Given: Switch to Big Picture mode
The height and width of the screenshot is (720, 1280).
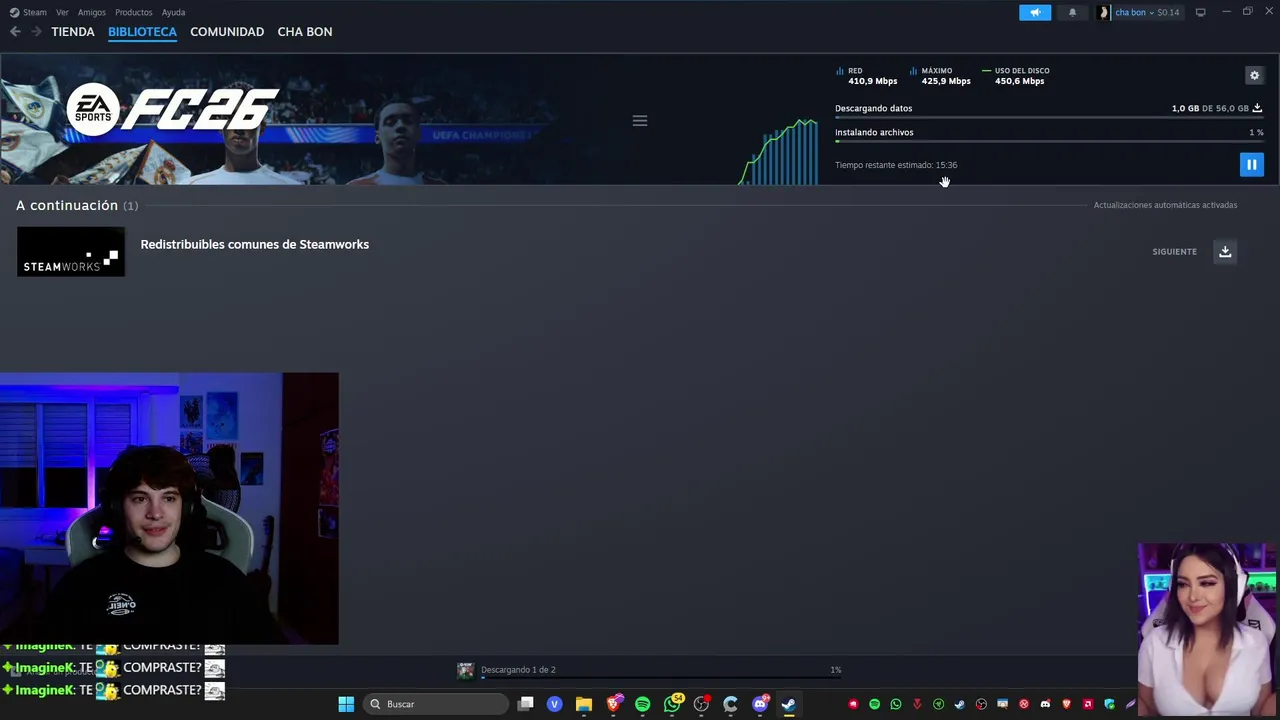Looking at the screenshot, I should [1201, 12].
